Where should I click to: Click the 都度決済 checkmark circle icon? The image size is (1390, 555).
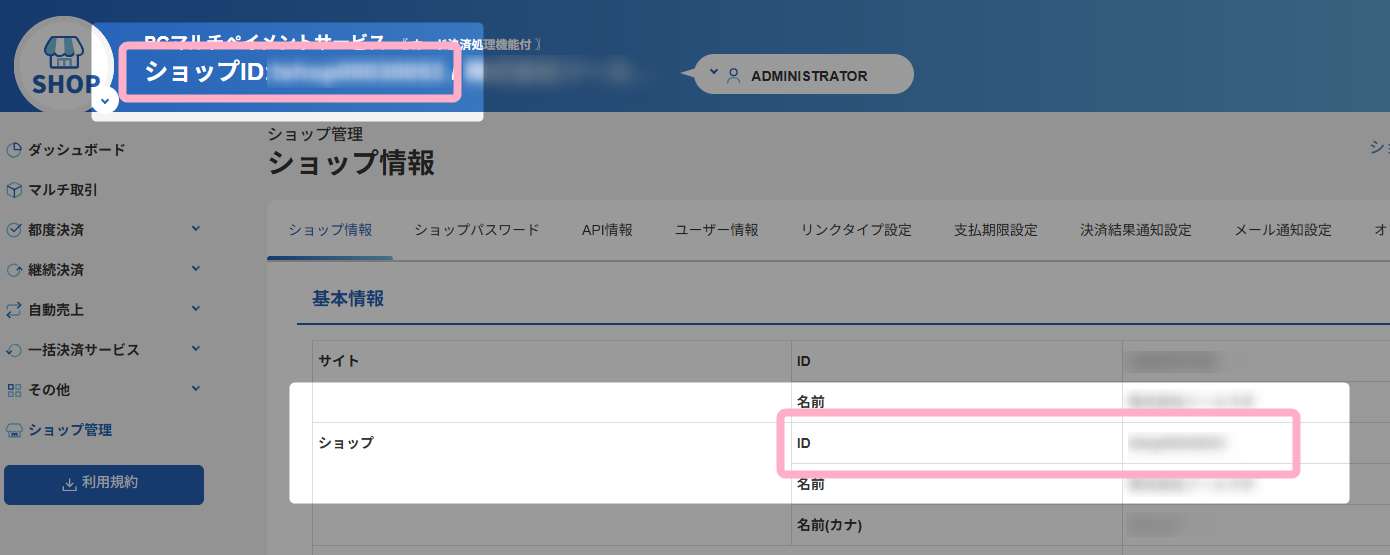14,230
